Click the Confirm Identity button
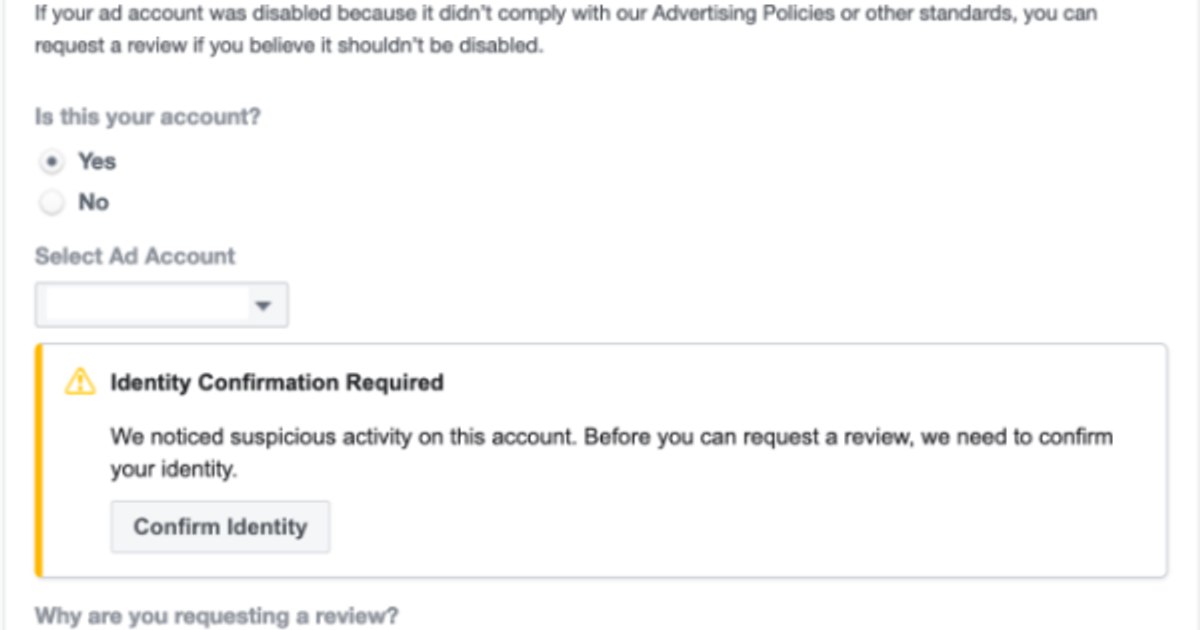 (220, 527)
